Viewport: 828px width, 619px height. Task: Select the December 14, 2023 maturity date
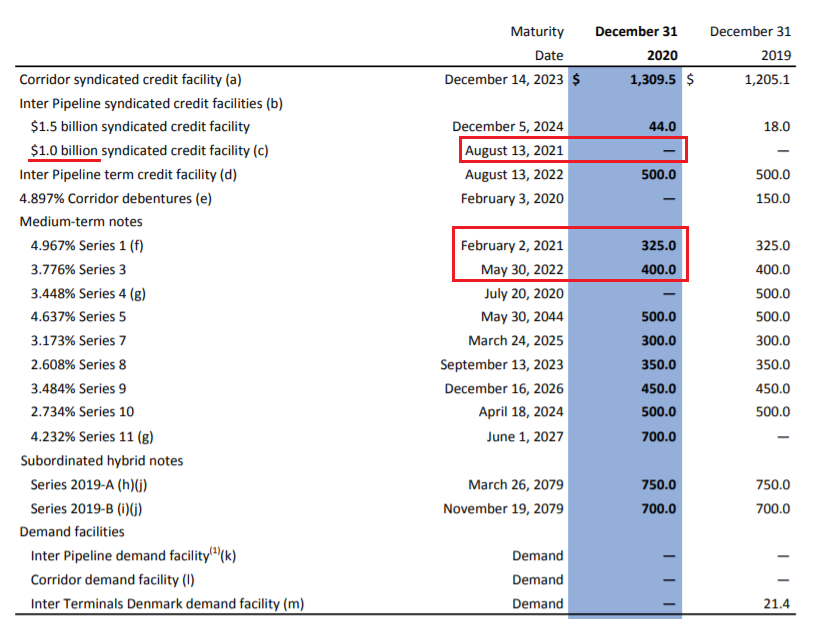click(x=504, y=80)
